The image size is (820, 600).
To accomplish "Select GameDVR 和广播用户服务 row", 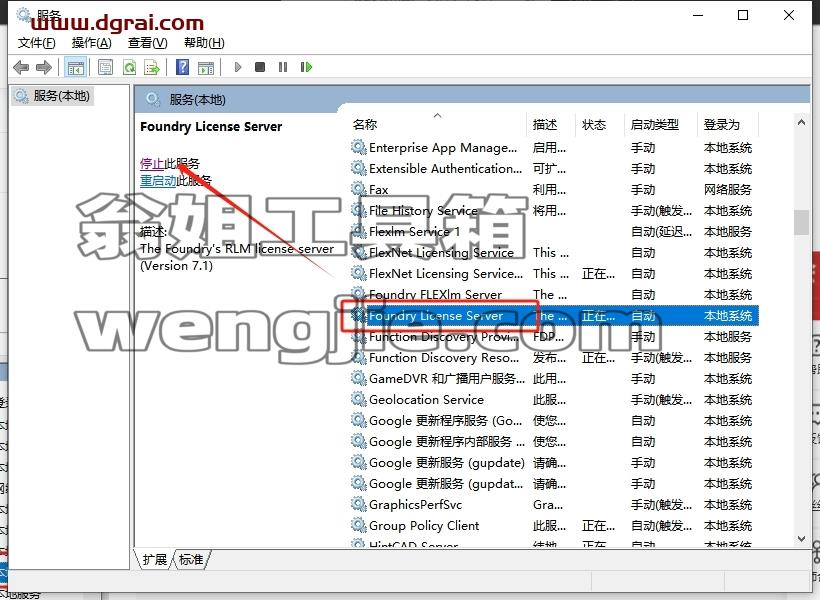I will click(x=554, y=378).
